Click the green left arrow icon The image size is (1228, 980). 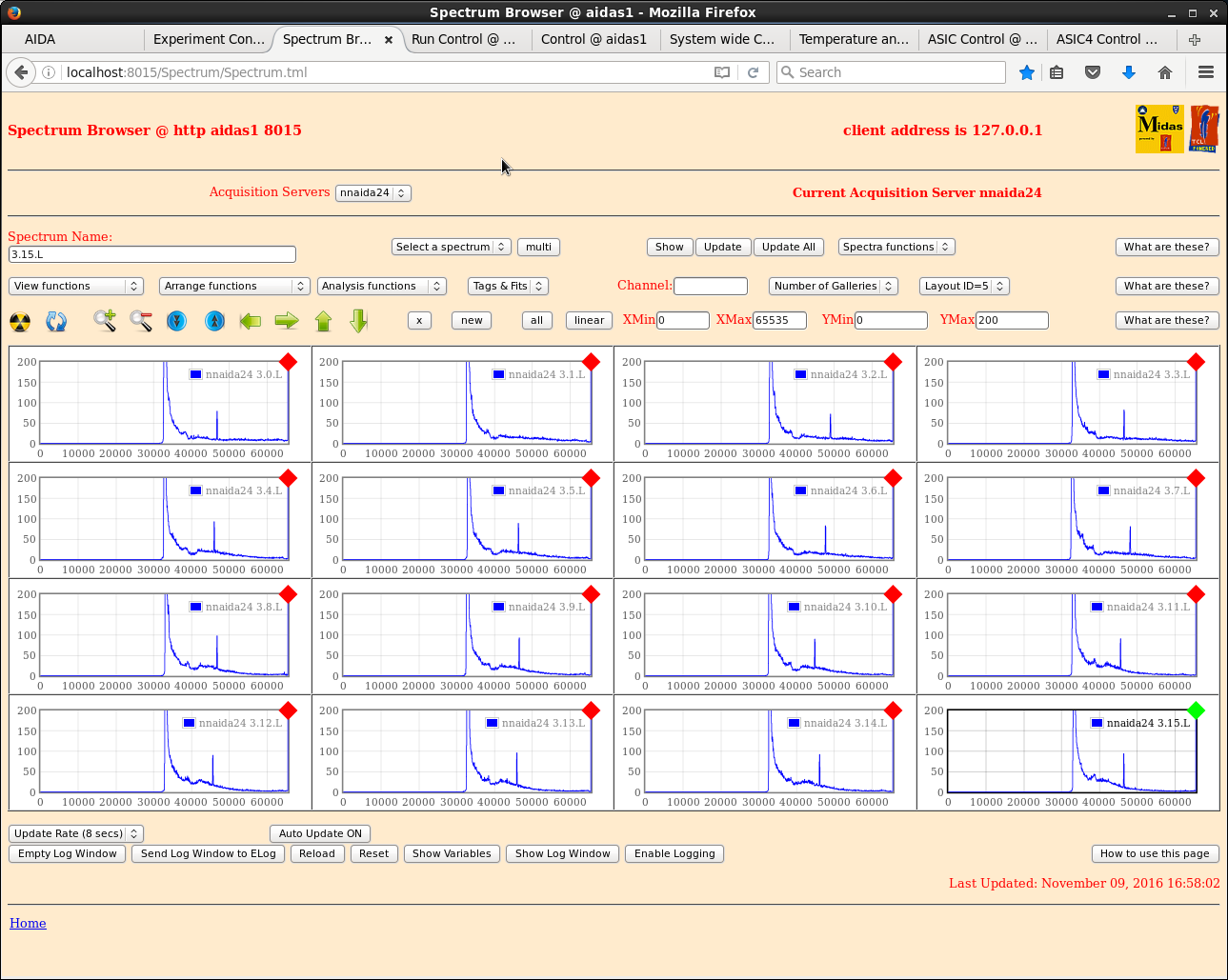251,321
